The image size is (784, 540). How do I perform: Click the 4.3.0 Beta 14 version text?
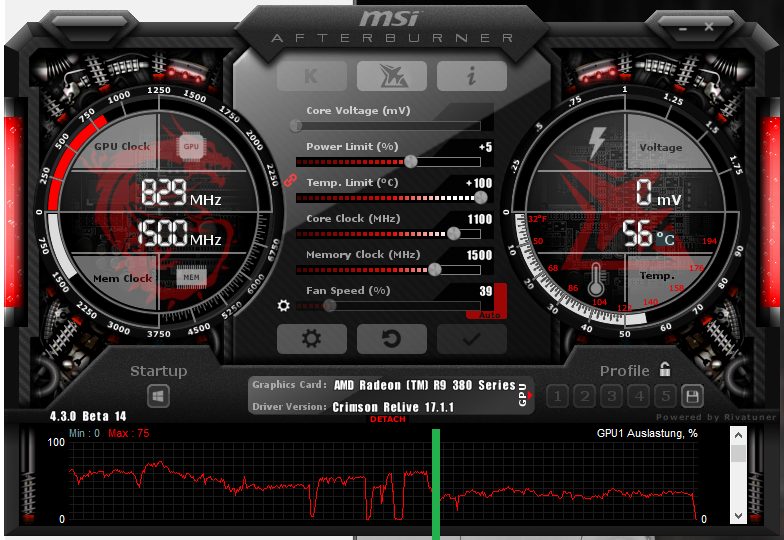(x=88, y=416)
